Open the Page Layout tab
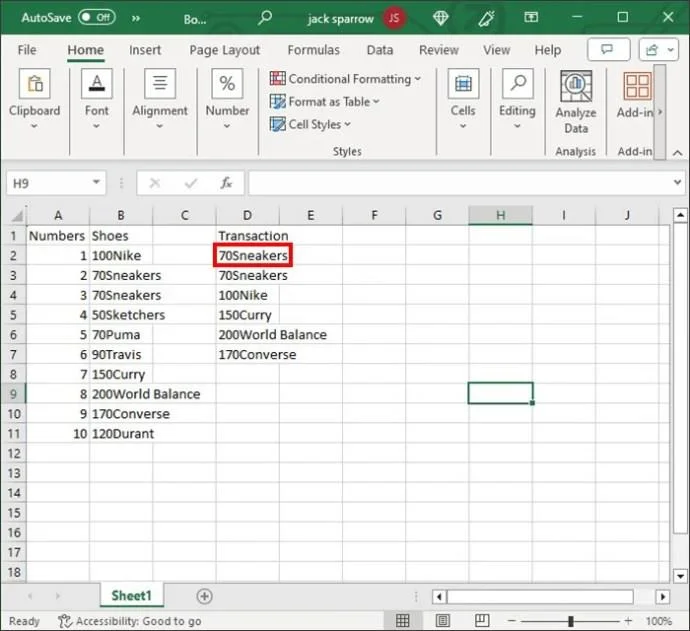This screenshot has height=631, width=690. pyautogui.click(x=225, y=50)
